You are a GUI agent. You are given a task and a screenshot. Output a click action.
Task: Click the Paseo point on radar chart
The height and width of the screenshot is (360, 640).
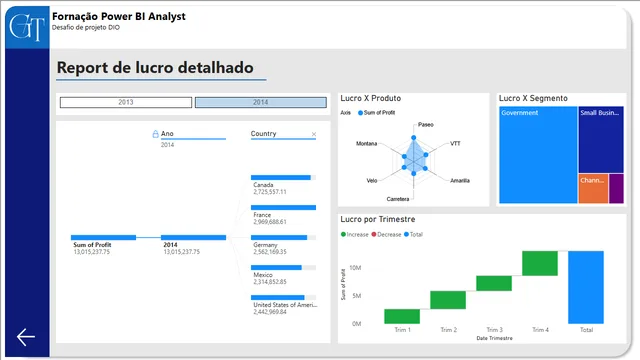(413, 138)
